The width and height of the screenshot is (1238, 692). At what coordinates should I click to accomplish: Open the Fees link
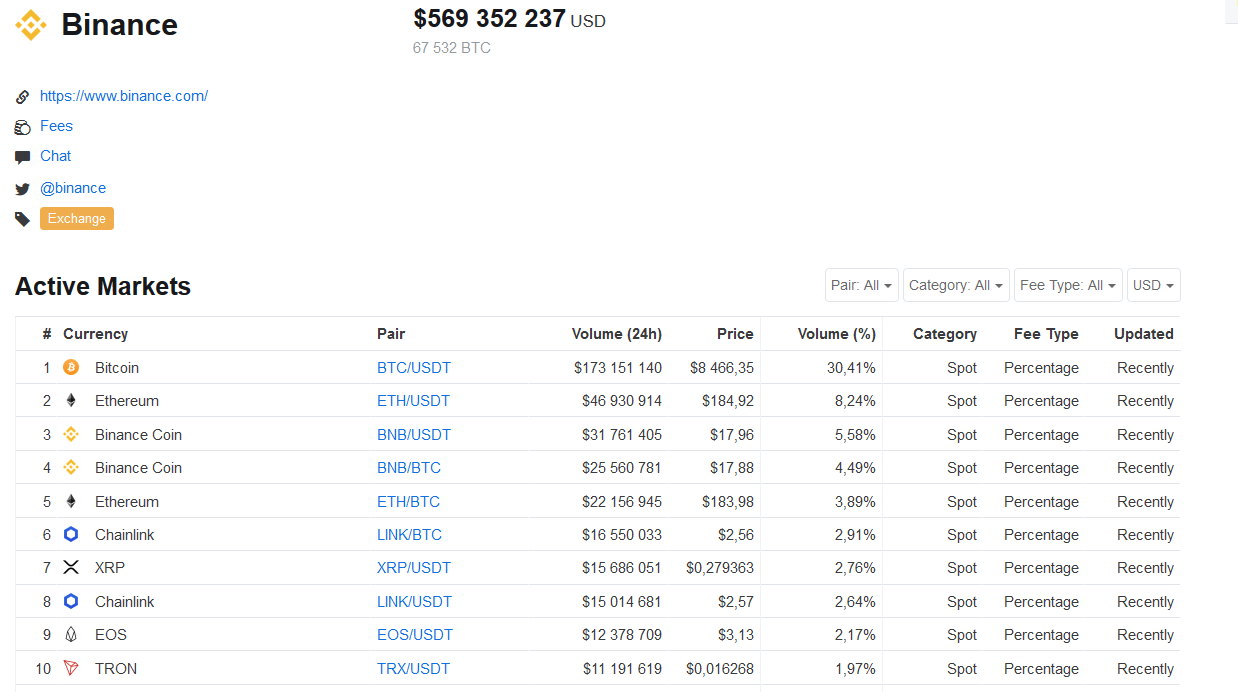click(56, 126)
